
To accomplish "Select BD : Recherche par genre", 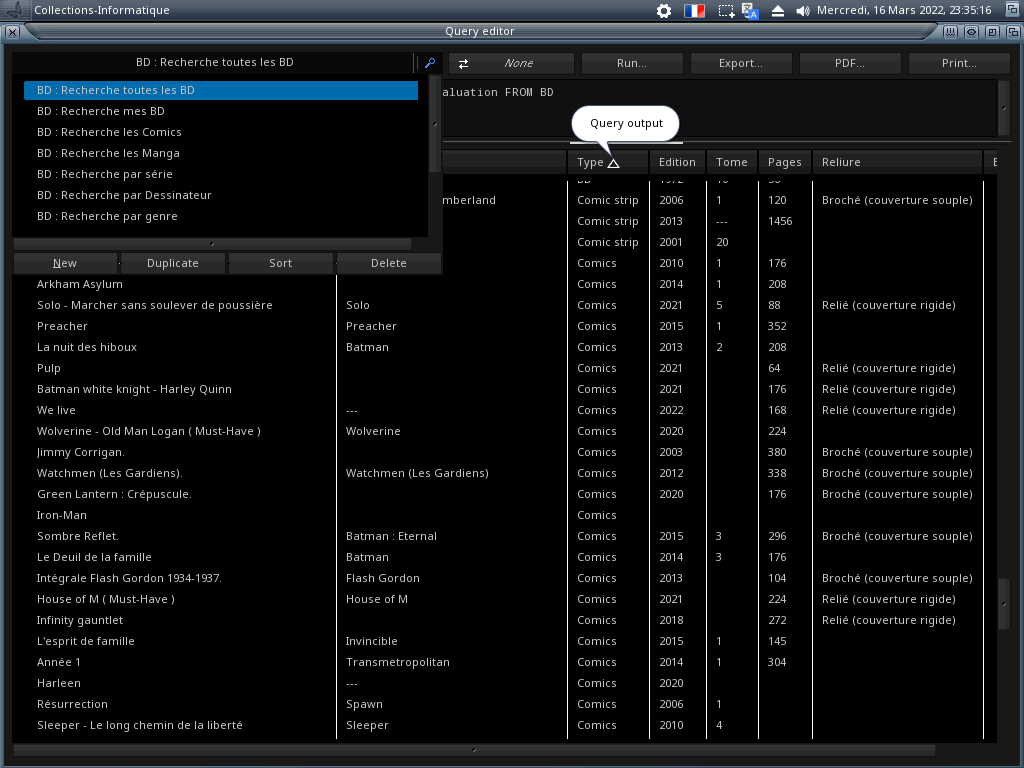I will (x=221, y=216).
